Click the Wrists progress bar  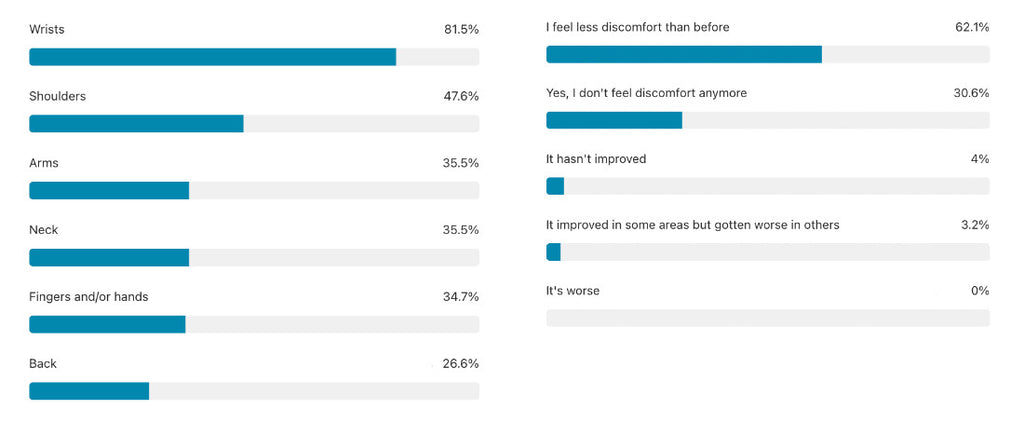coord(254,57)
